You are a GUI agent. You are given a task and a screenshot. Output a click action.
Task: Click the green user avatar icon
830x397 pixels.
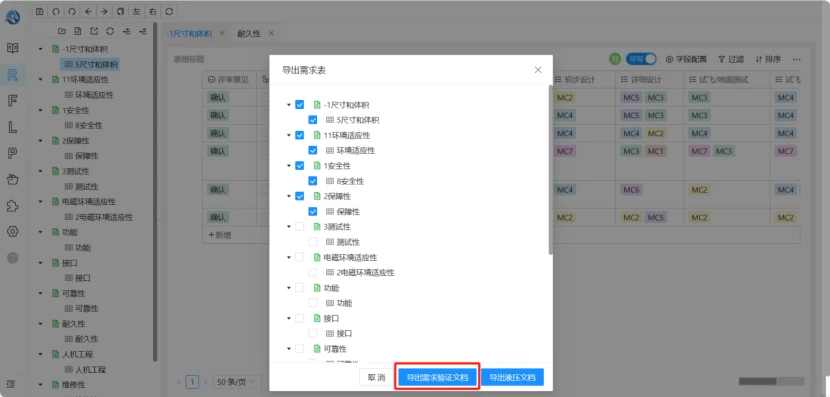point(615,59)
